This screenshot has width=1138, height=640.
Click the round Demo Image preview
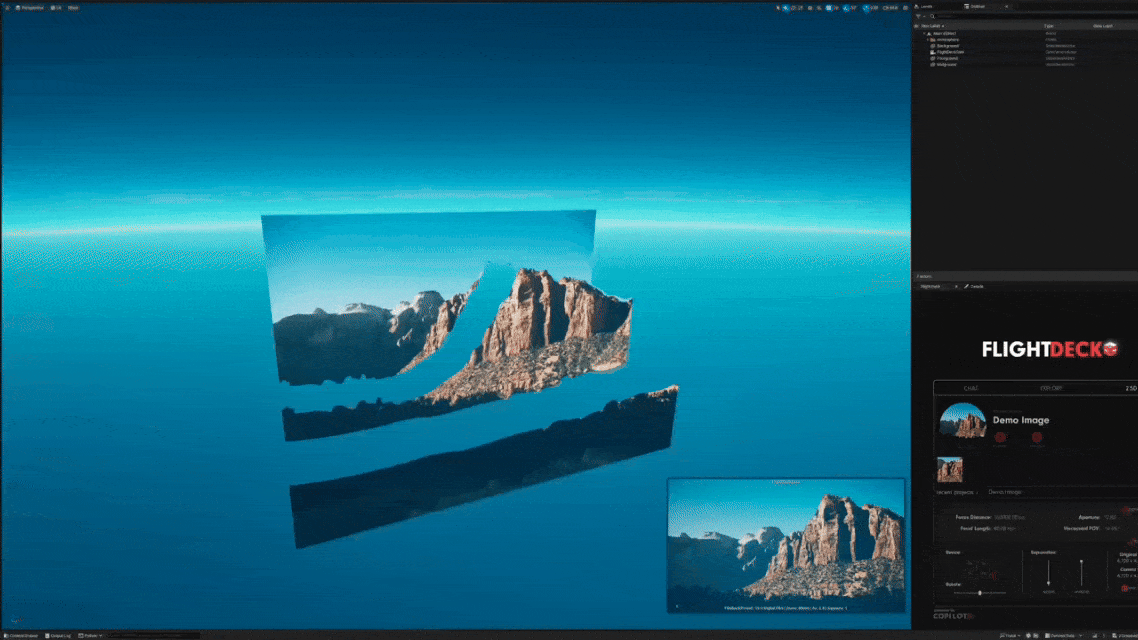(962, 420)
